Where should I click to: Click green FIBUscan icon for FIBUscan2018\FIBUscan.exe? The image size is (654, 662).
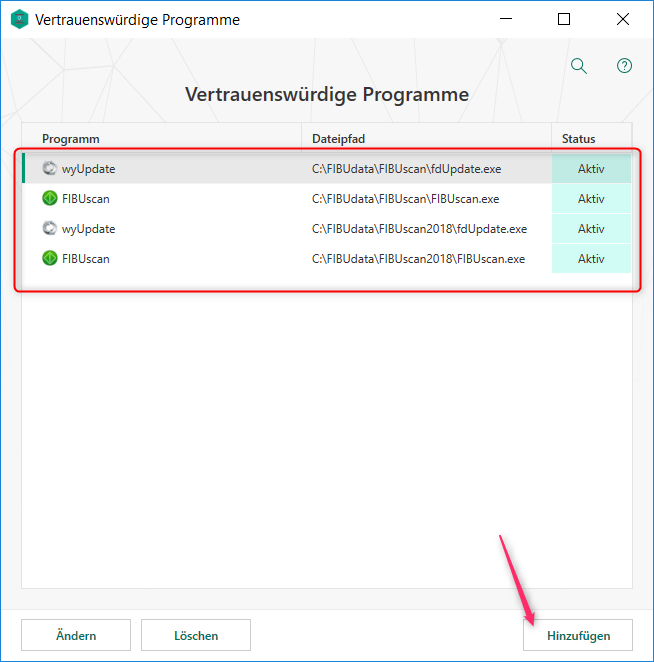point(49,258)
